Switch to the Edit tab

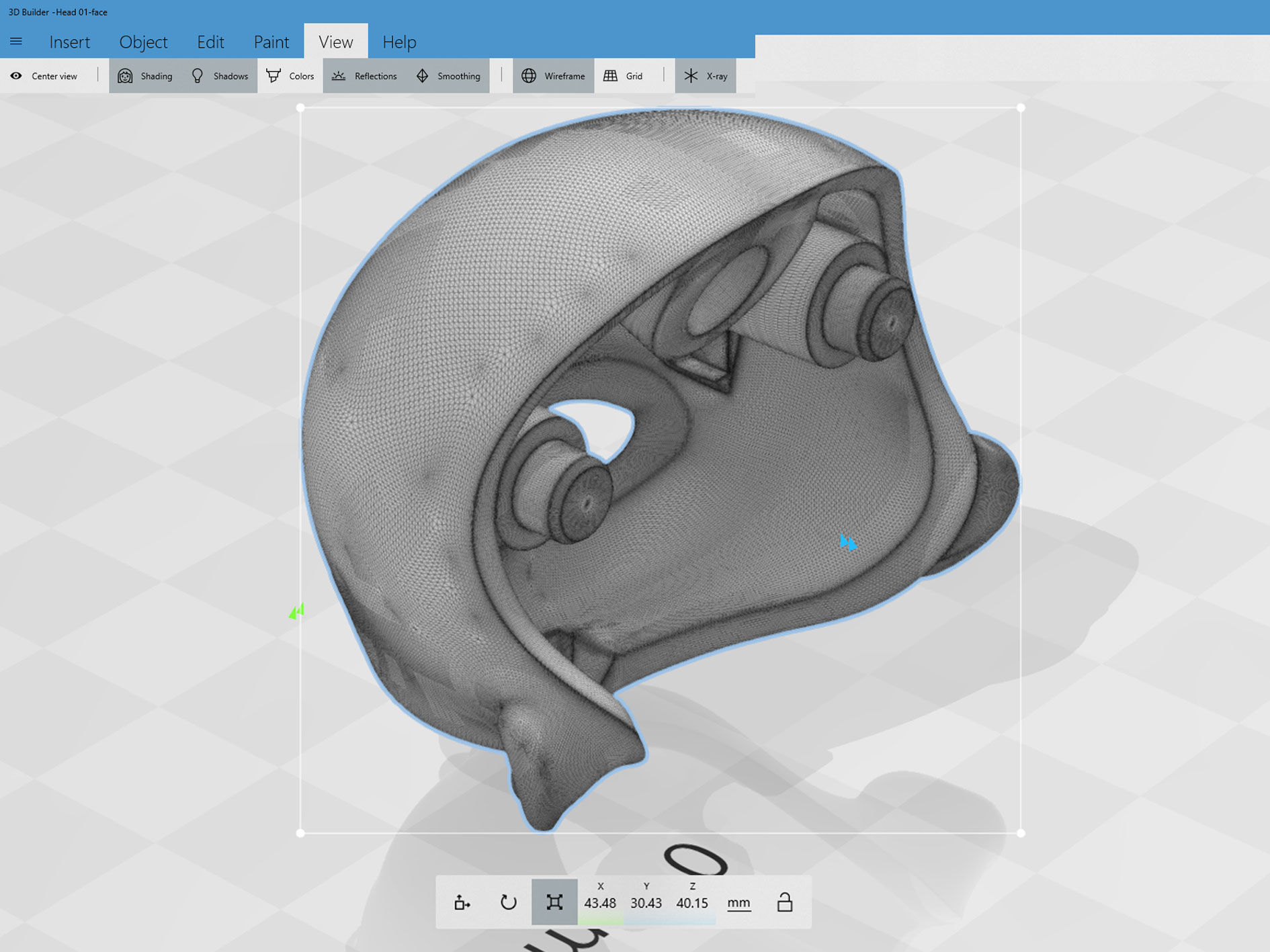[210, 42]
